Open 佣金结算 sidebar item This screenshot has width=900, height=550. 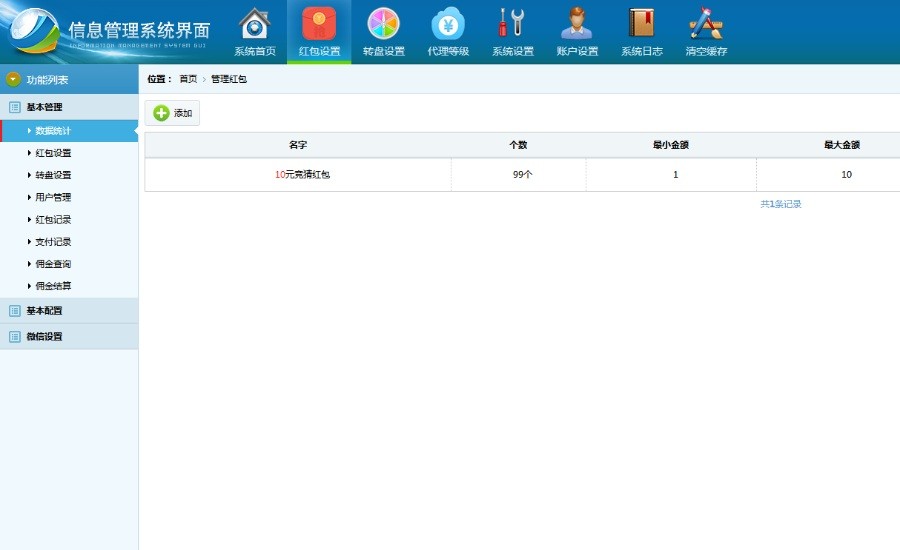[53, 286]
